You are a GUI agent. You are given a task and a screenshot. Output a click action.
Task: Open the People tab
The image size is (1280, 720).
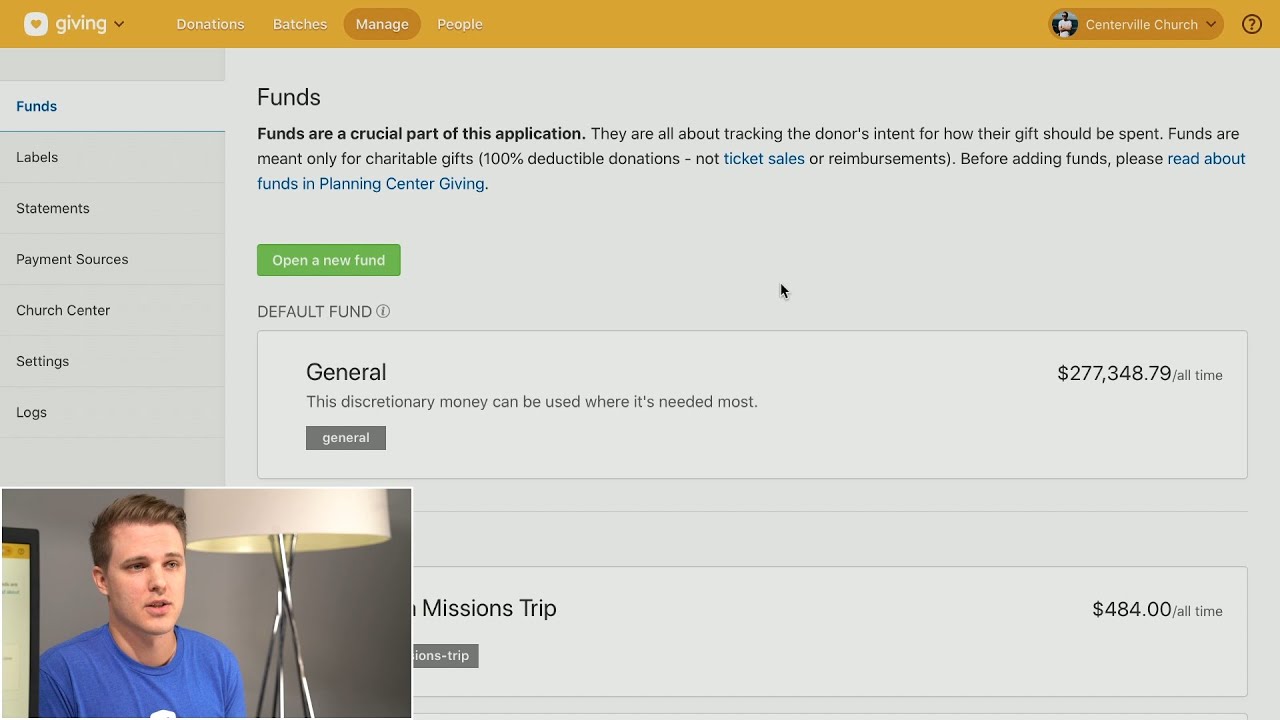pyautogui.click(x=460, y=24)
